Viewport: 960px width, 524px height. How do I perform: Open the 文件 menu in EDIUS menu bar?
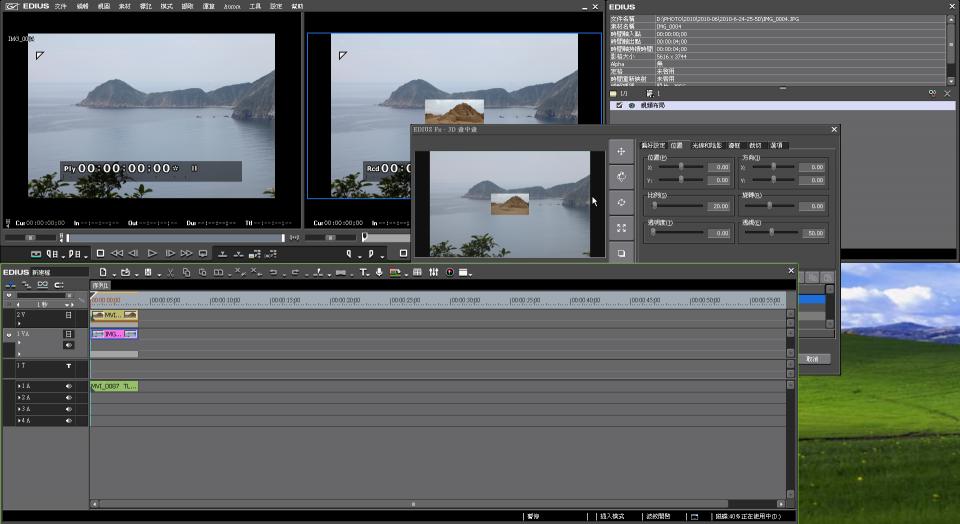point(60,6)
